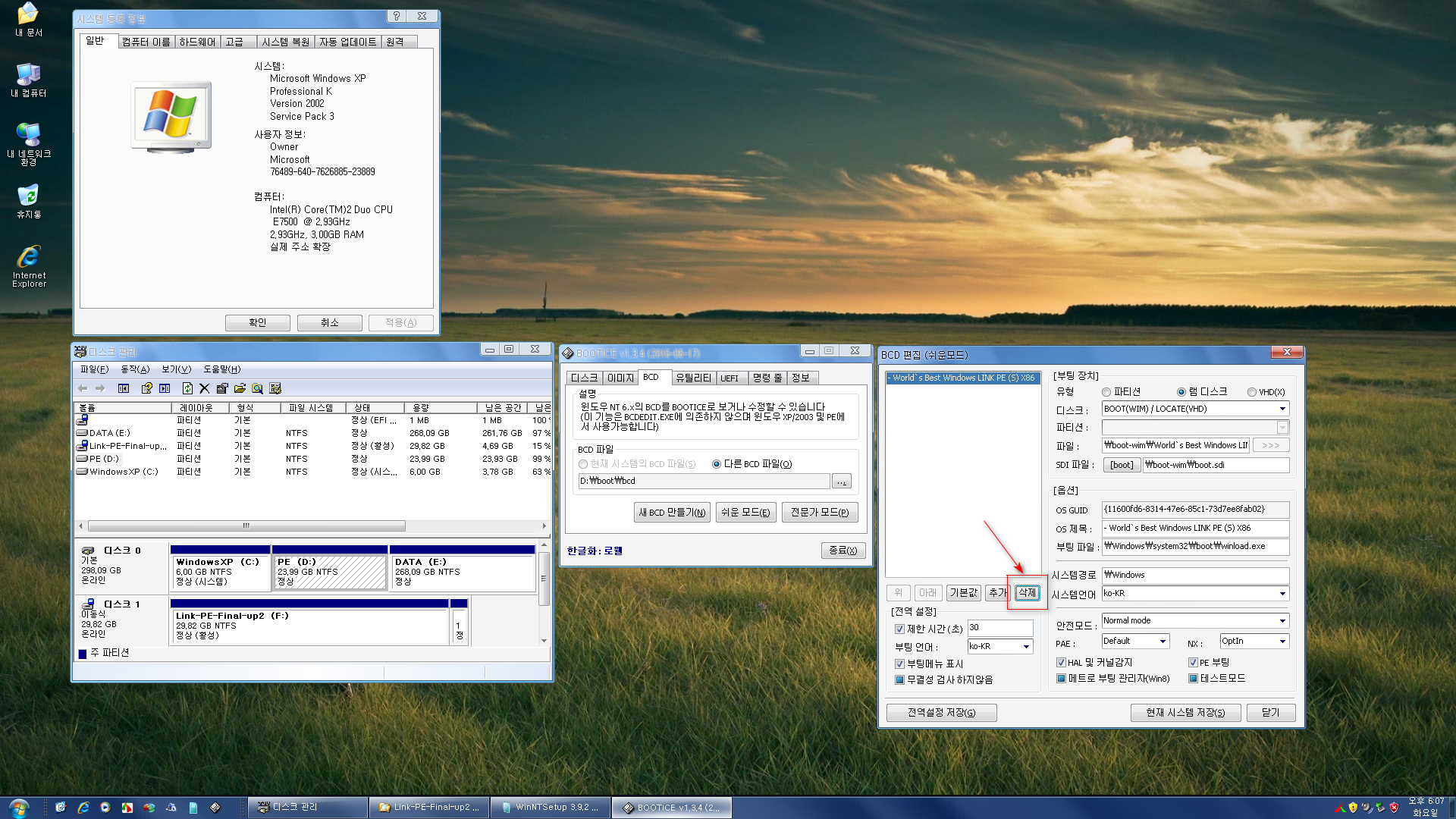Viewport: 1456px width, 819px height.
Task: Select the 내 네트워크 환경 desktop icon
Action: coord(29,144)
